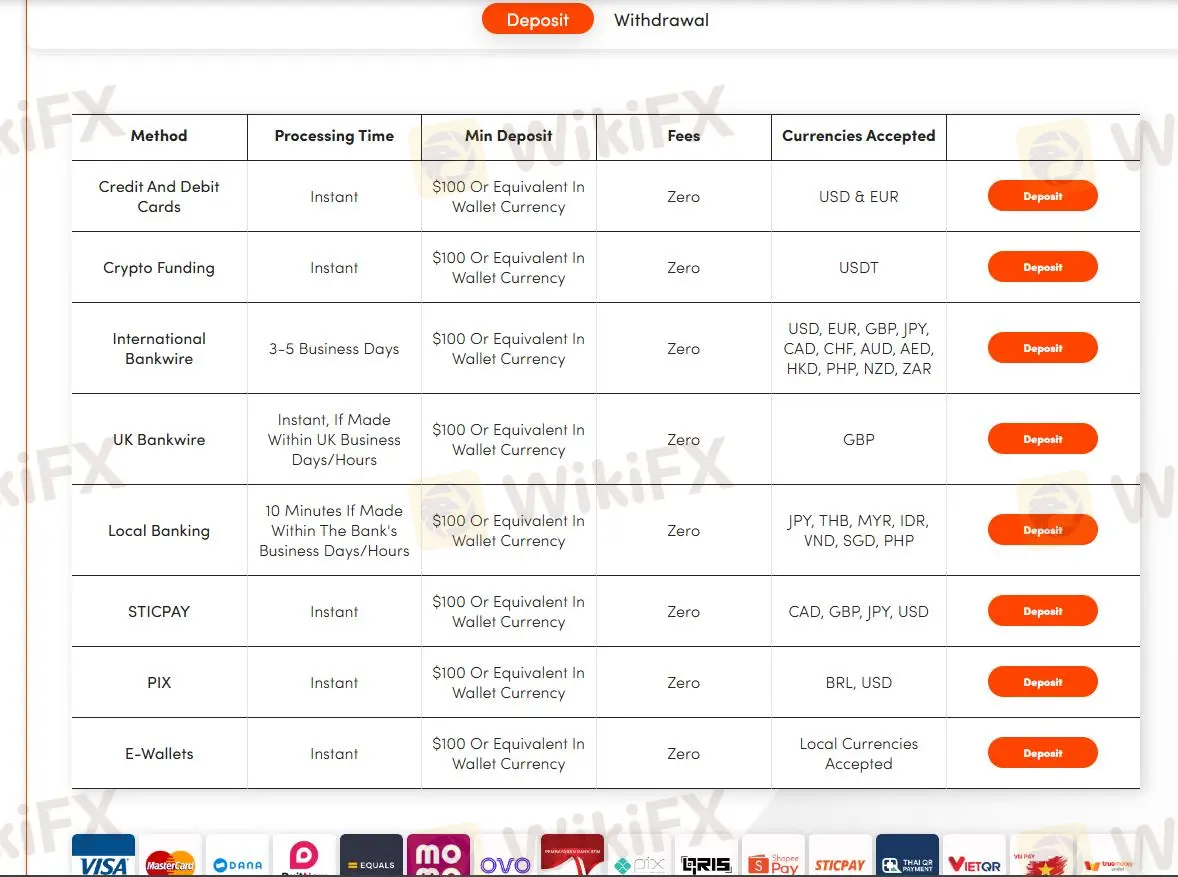Click Deposit in the UK Bankwire row
The width and height of the screenshot is (1178, 877).
1043,439
